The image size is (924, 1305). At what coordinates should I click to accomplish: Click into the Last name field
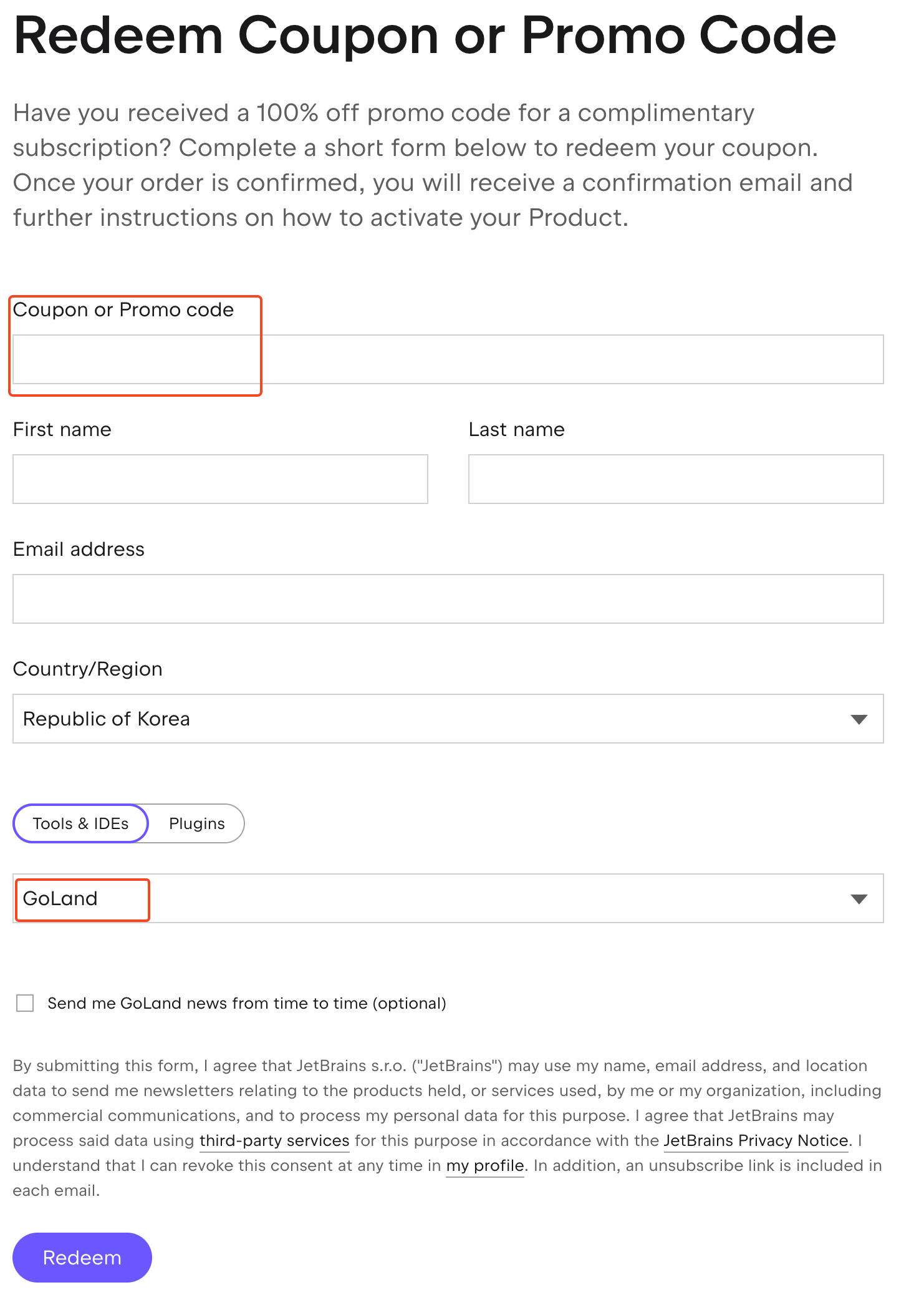coord(675,479)
